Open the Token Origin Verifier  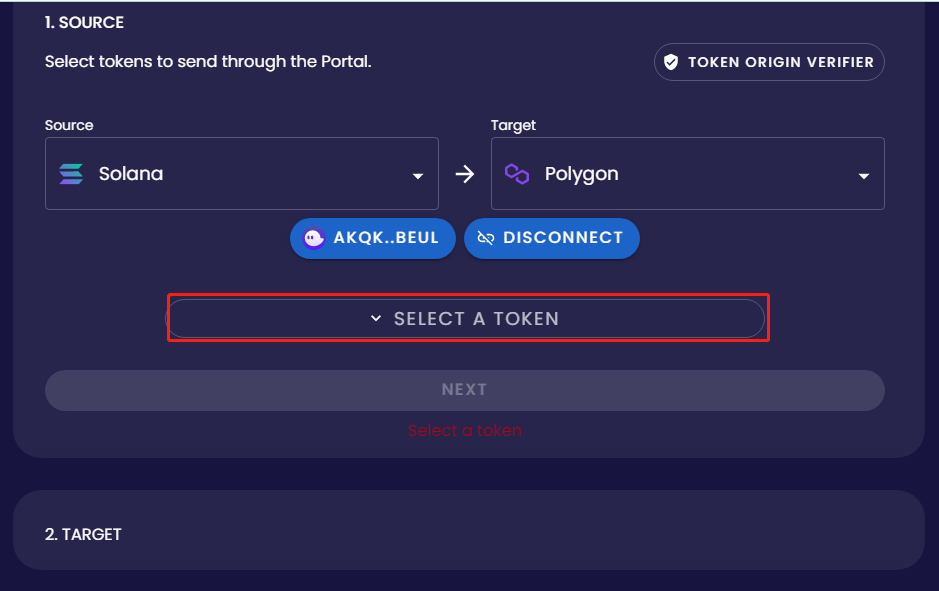pos(769,62)
